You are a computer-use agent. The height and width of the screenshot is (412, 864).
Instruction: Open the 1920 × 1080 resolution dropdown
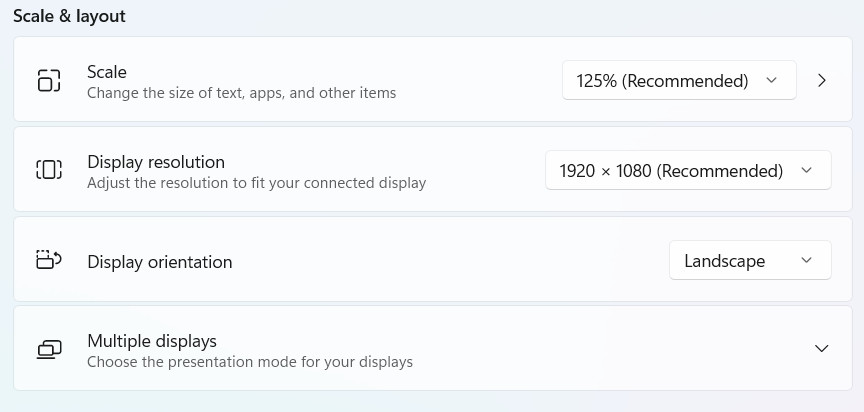click(671, 171)
